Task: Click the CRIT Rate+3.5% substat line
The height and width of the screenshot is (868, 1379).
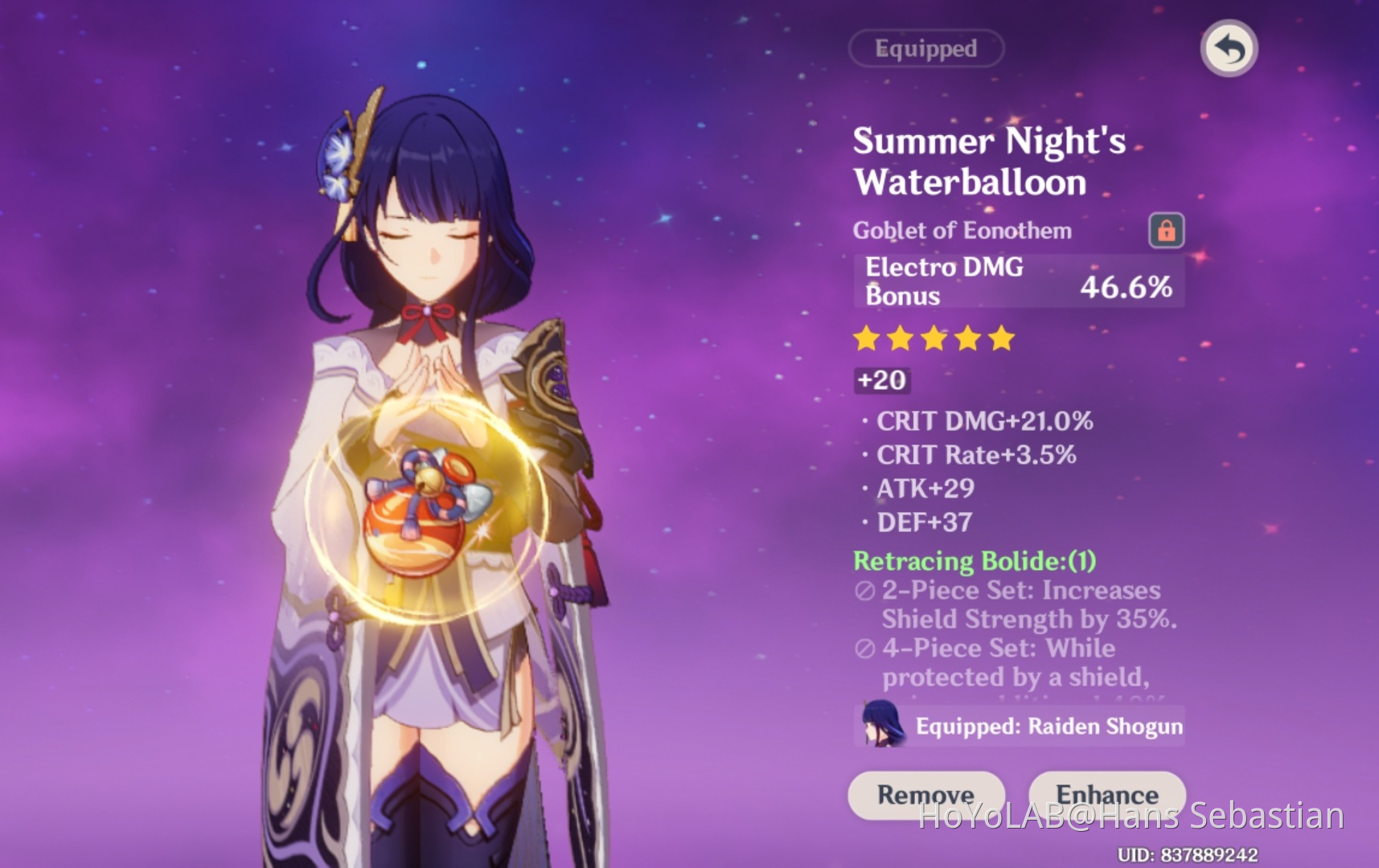Action: (x=969, y=455)
